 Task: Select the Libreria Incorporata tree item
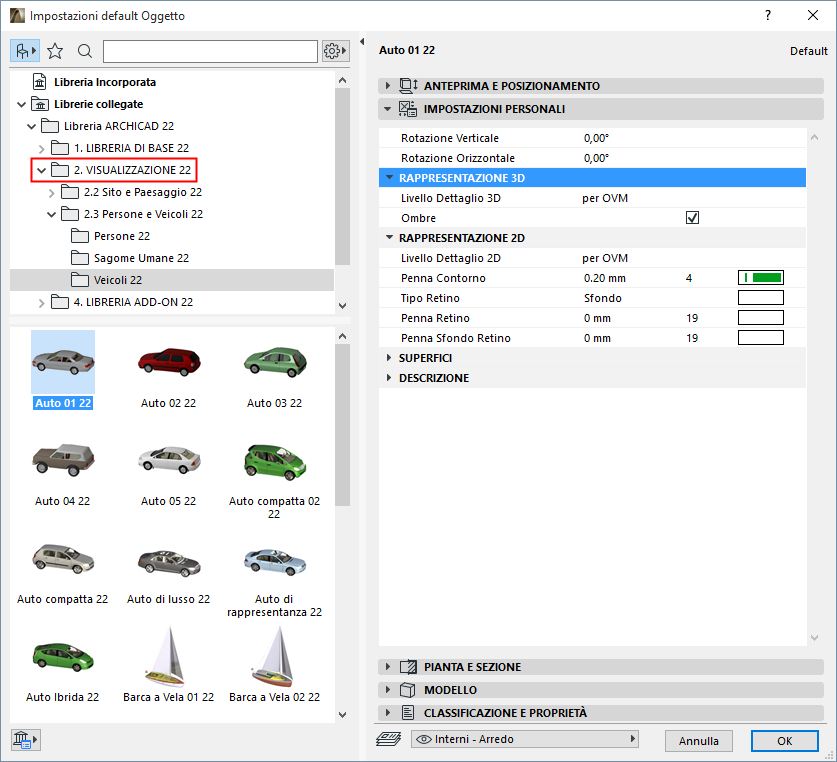tap(105, 82)
